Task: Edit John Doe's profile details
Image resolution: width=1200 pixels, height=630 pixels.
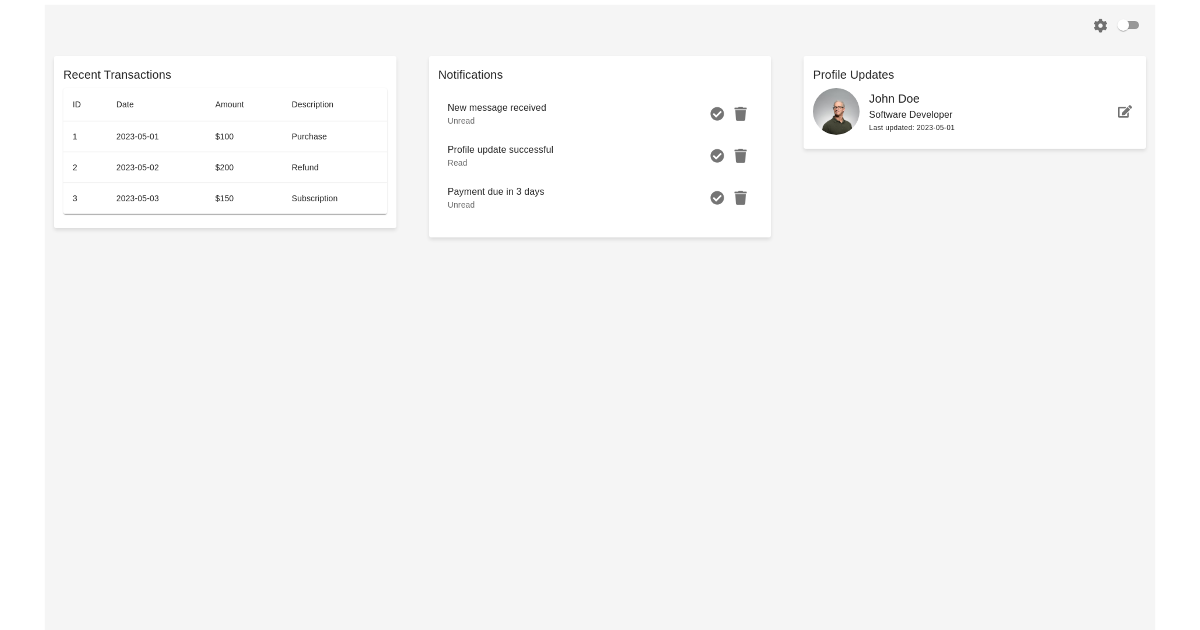Action: coord(1124,112)
